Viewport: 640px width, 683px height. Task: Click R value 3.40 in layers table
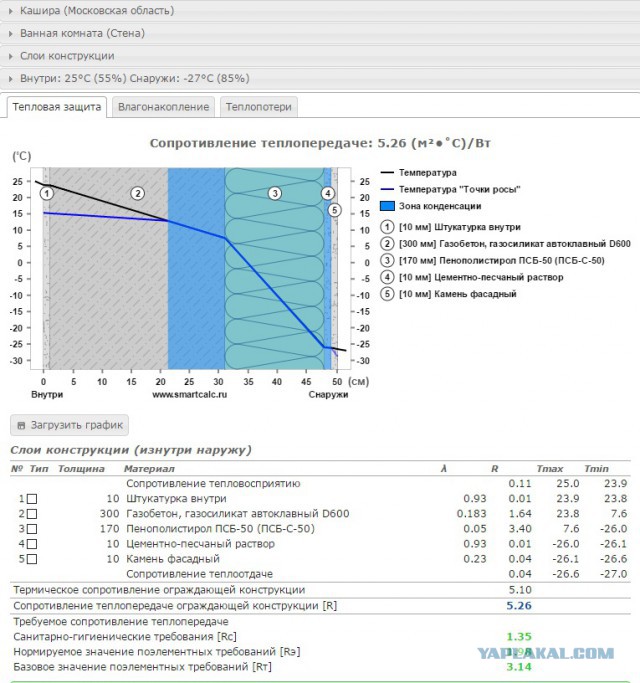click(x=520, y=529)
